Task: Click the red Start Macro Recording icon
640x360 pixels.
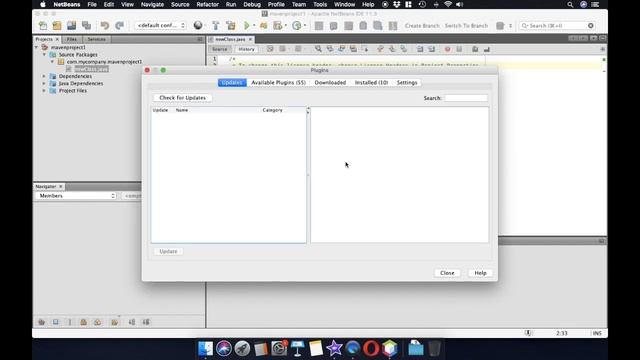Action: pyautogui.click(x=448, y=49)
